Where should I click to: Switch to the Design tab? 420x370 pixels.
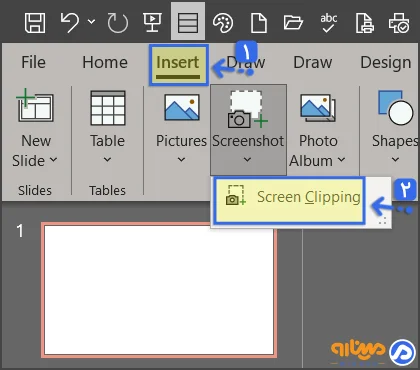click(386, 62)
